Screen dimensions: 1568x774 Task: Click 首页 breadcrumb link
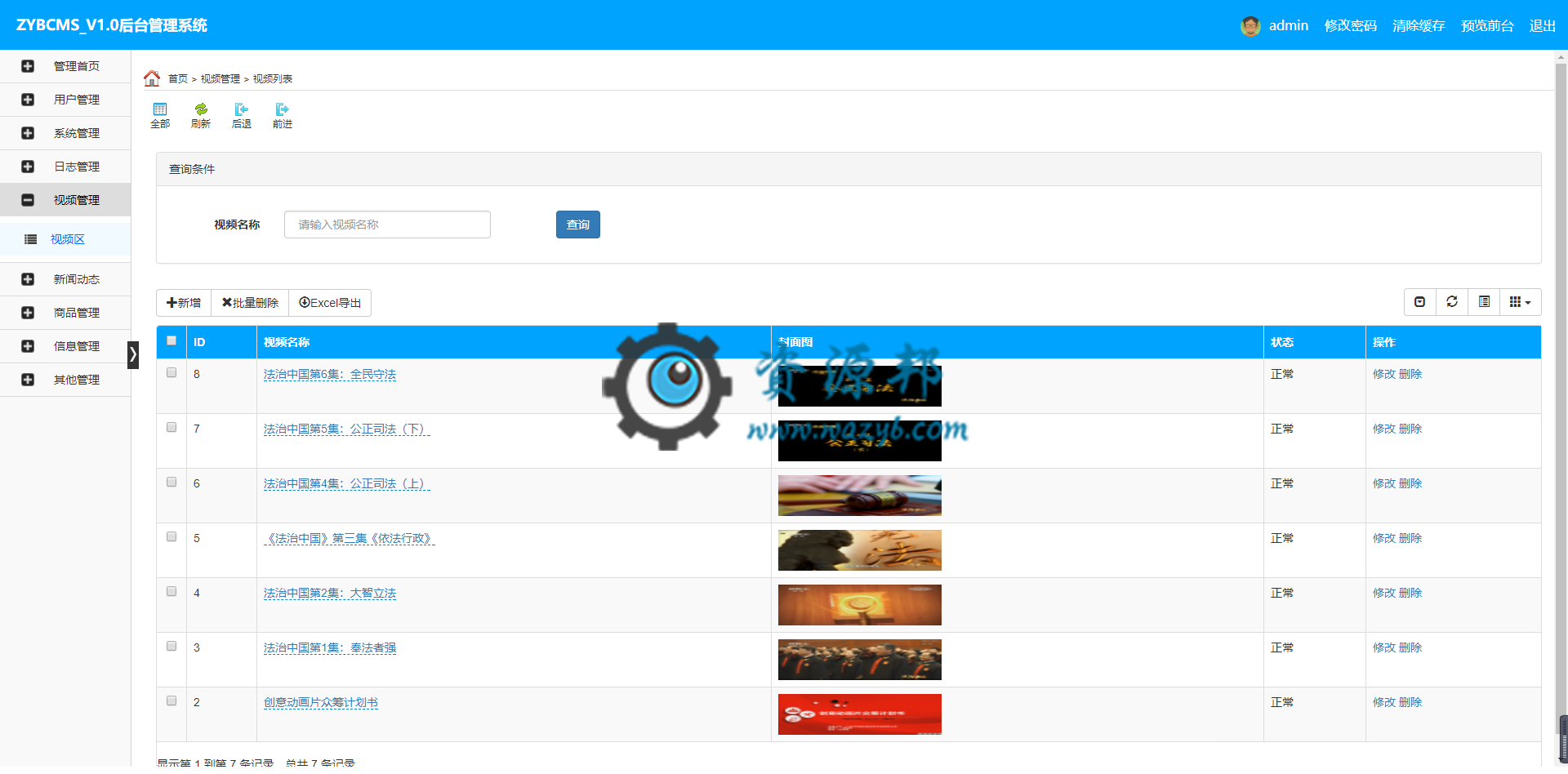click(178, 79)
